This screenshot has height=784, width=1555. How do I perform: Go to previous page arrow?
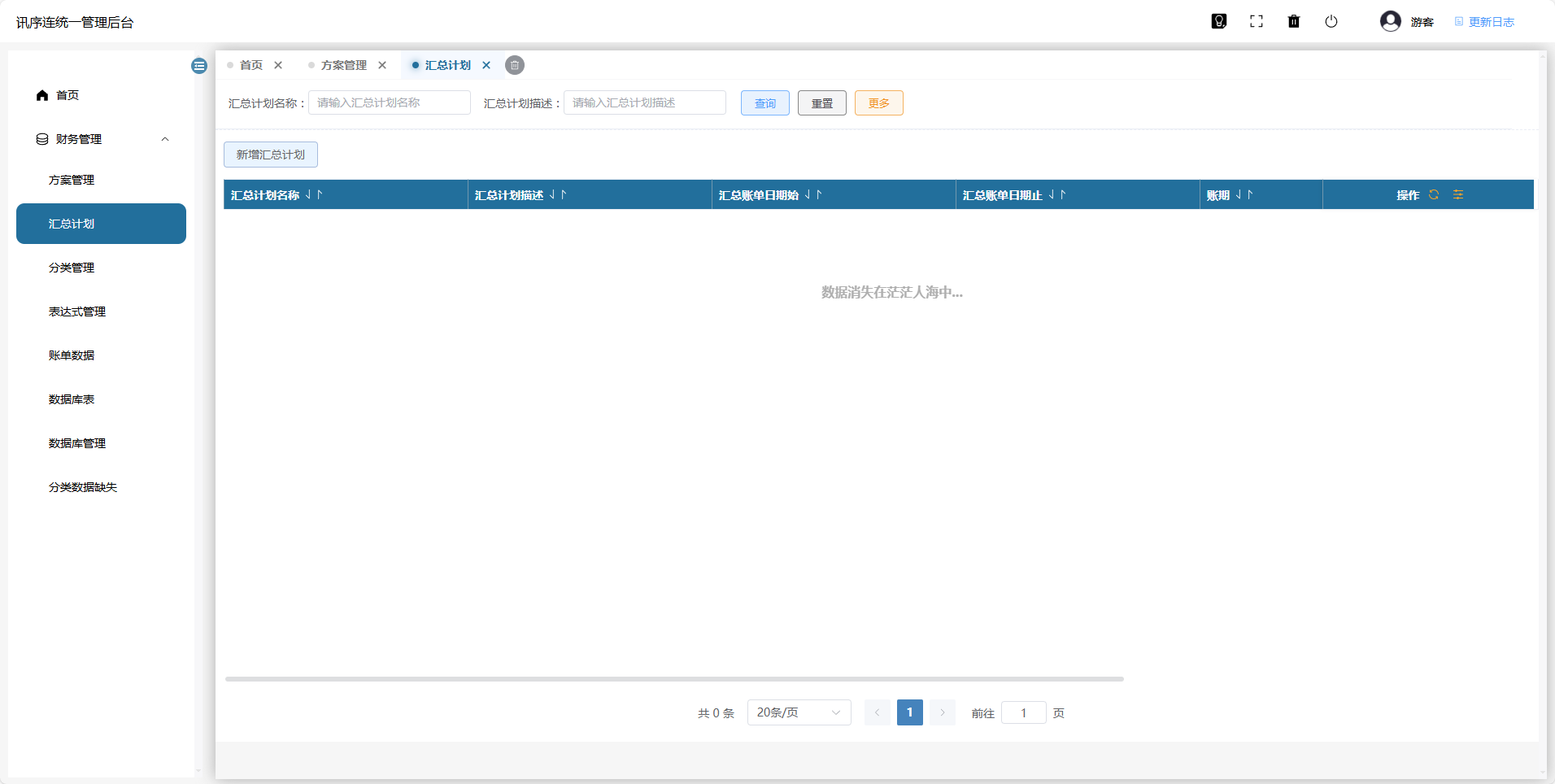click(x=877, y=712)
